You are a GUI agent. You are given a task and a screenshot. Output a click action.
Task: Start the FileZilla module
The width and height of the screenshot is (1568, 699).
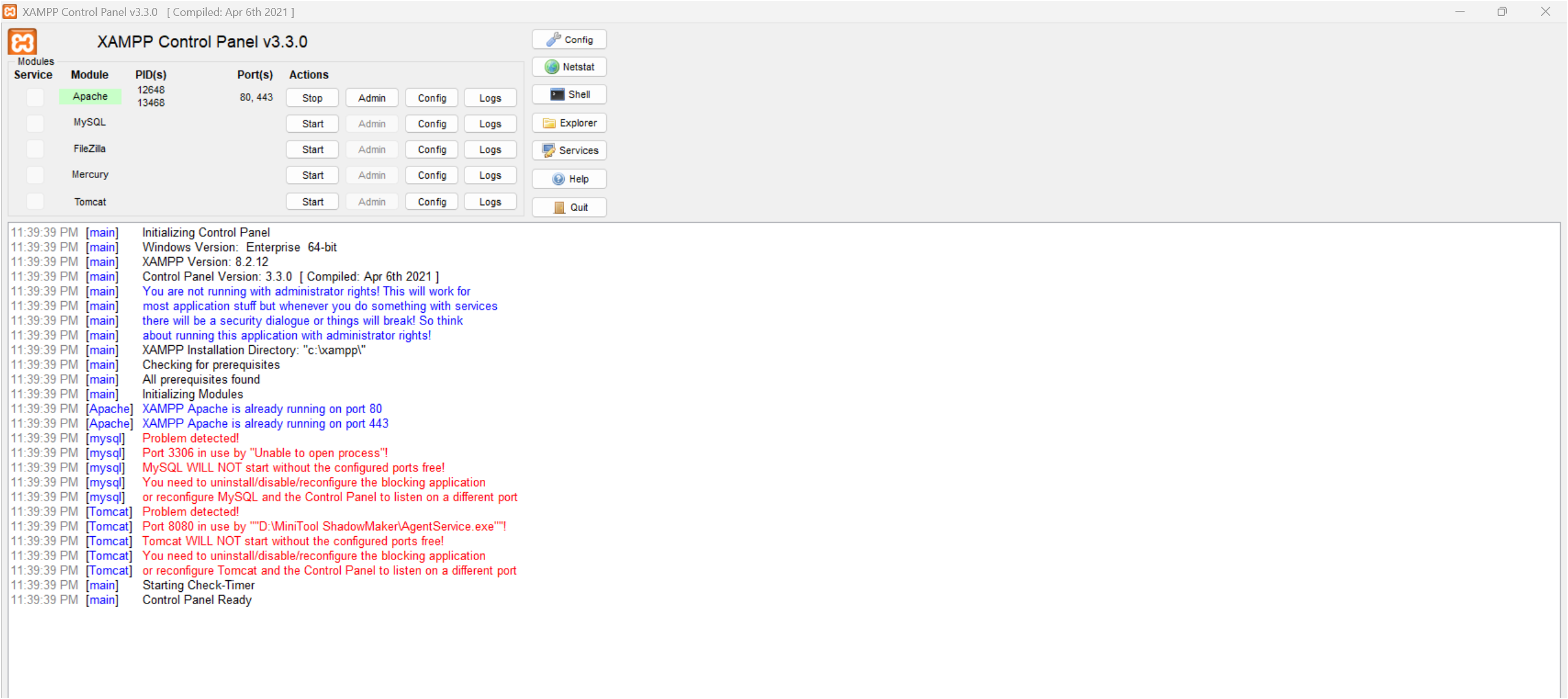click(x=312, y=149)
